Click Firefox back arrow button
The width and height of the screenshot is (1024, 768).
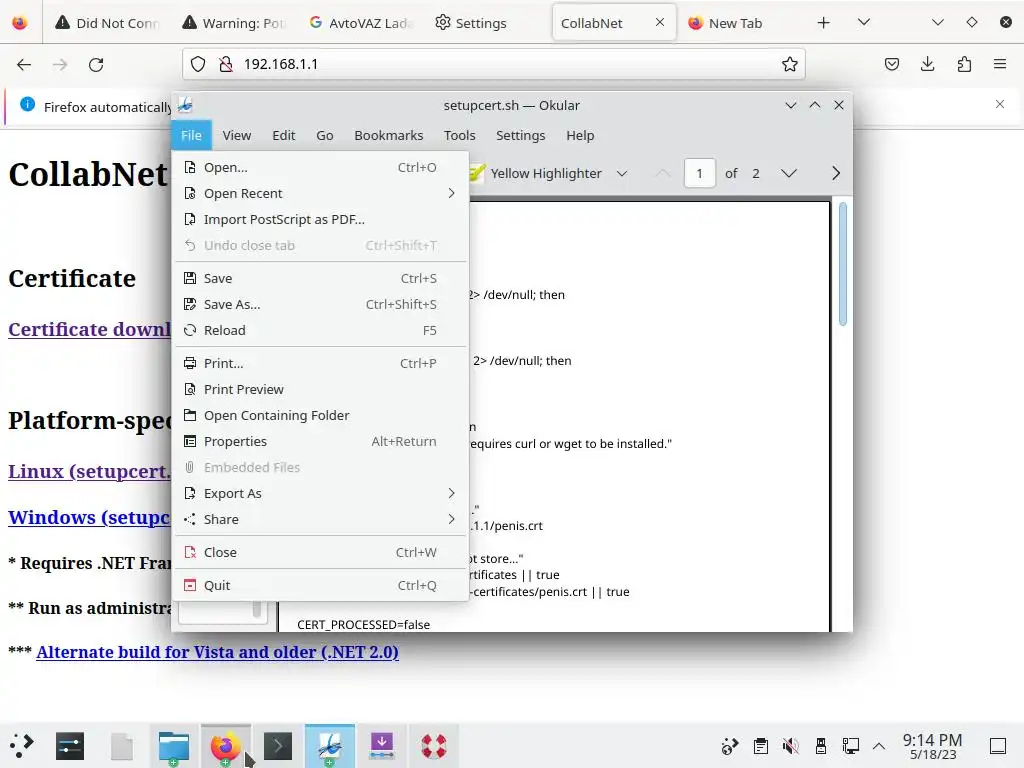[x=24, y=64]
